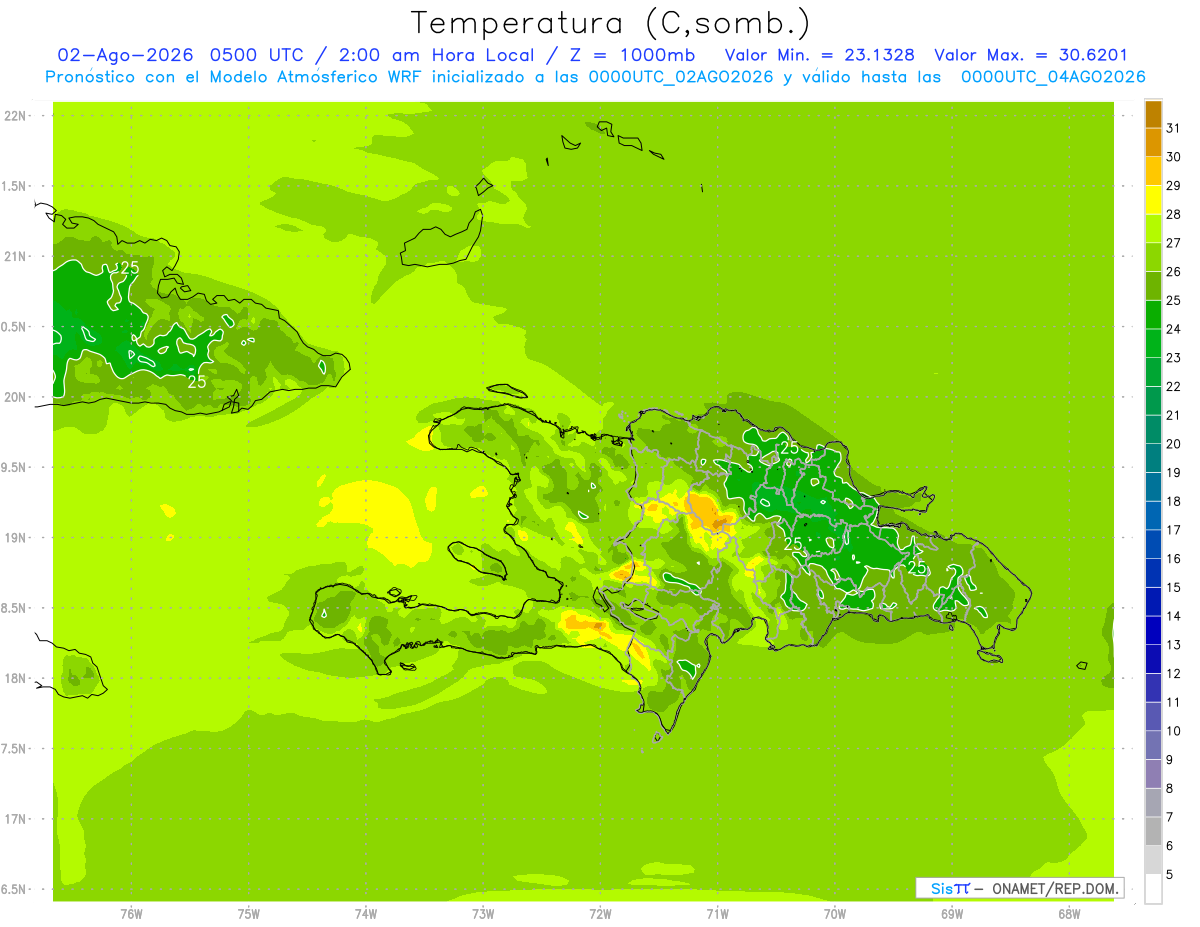Image resolution: width=1200 pixels, height=927 pixels.
Task: Pick the green legend swatch between 24 and 25
Action: pyautogui.click(x=1153, y=315)
